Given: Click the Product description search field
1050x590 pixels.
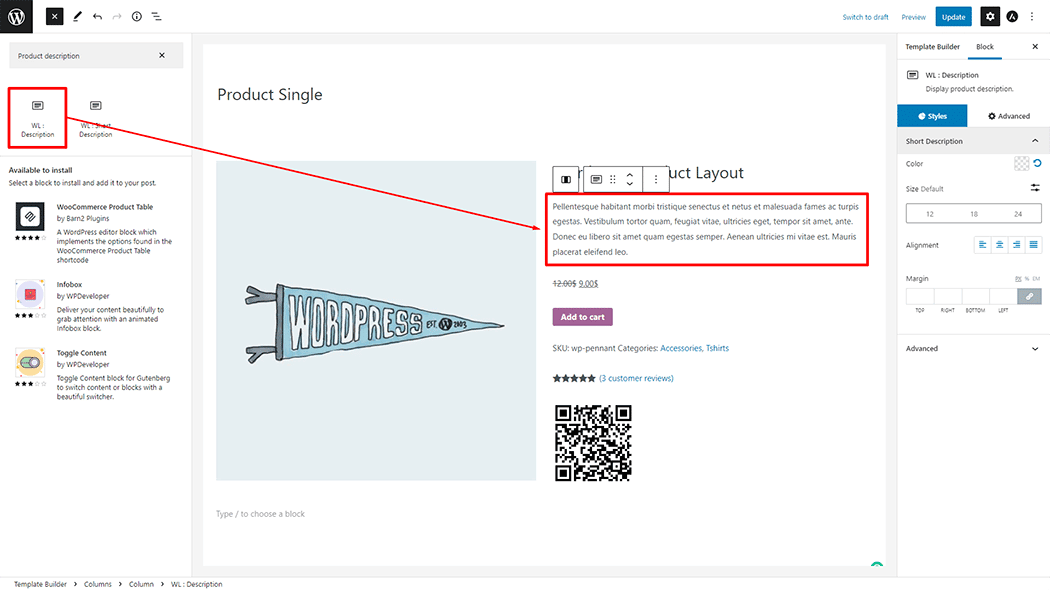Looking at the screenshot, I should 85,56.
